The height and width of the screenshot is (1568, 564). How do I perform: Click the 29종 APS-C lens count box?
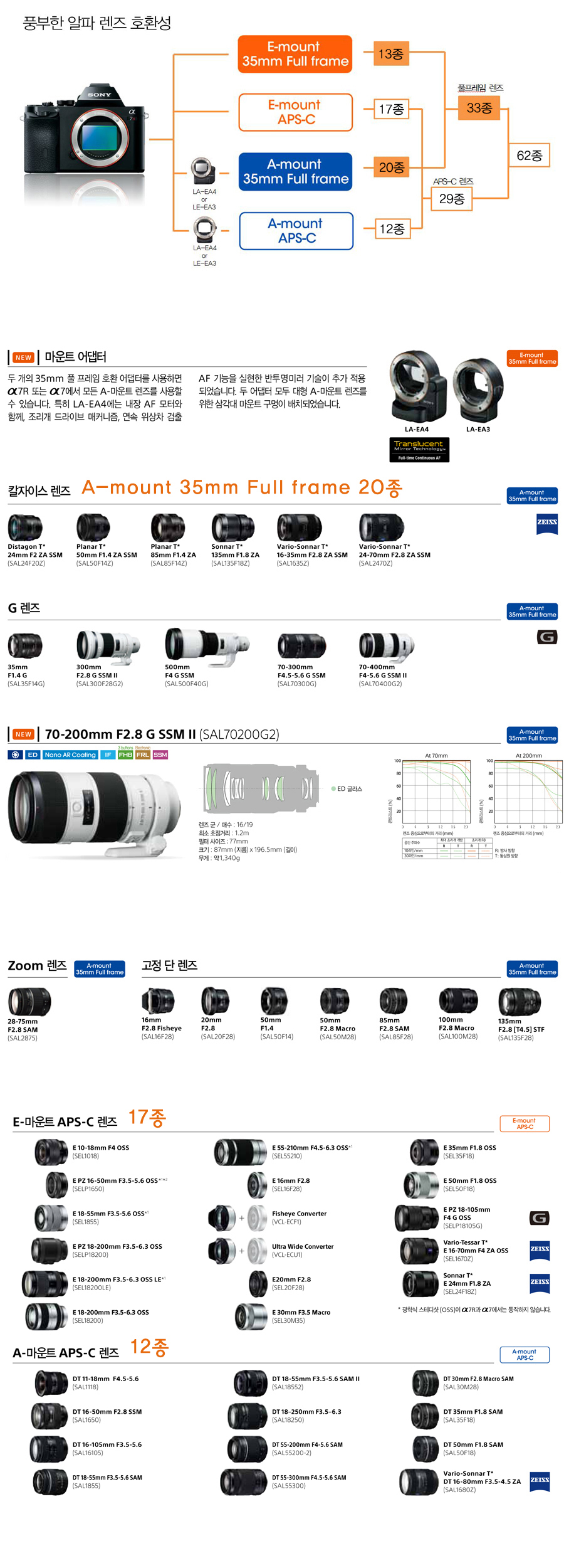click(x=452, y=199)
